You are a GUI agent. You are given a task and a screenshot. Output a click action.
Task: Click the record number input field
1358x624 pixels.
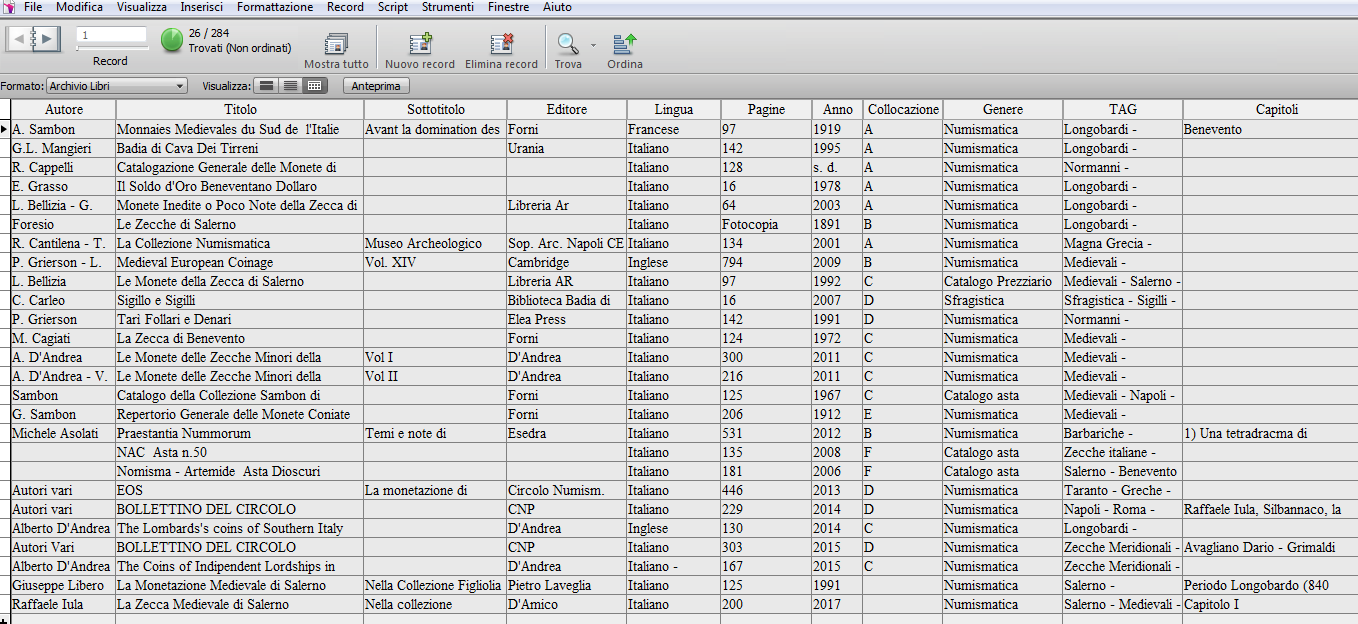pos(111,35)
